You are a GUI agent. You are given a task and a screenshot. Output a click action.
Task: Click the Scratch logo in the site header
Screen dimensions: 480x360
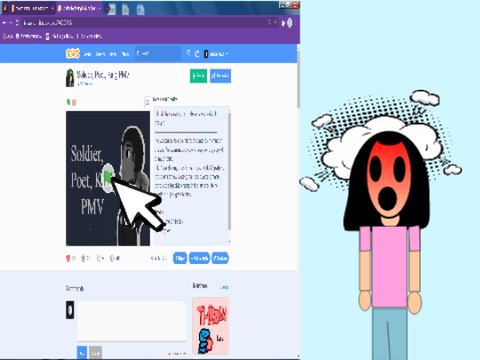(x=73, y=53)
